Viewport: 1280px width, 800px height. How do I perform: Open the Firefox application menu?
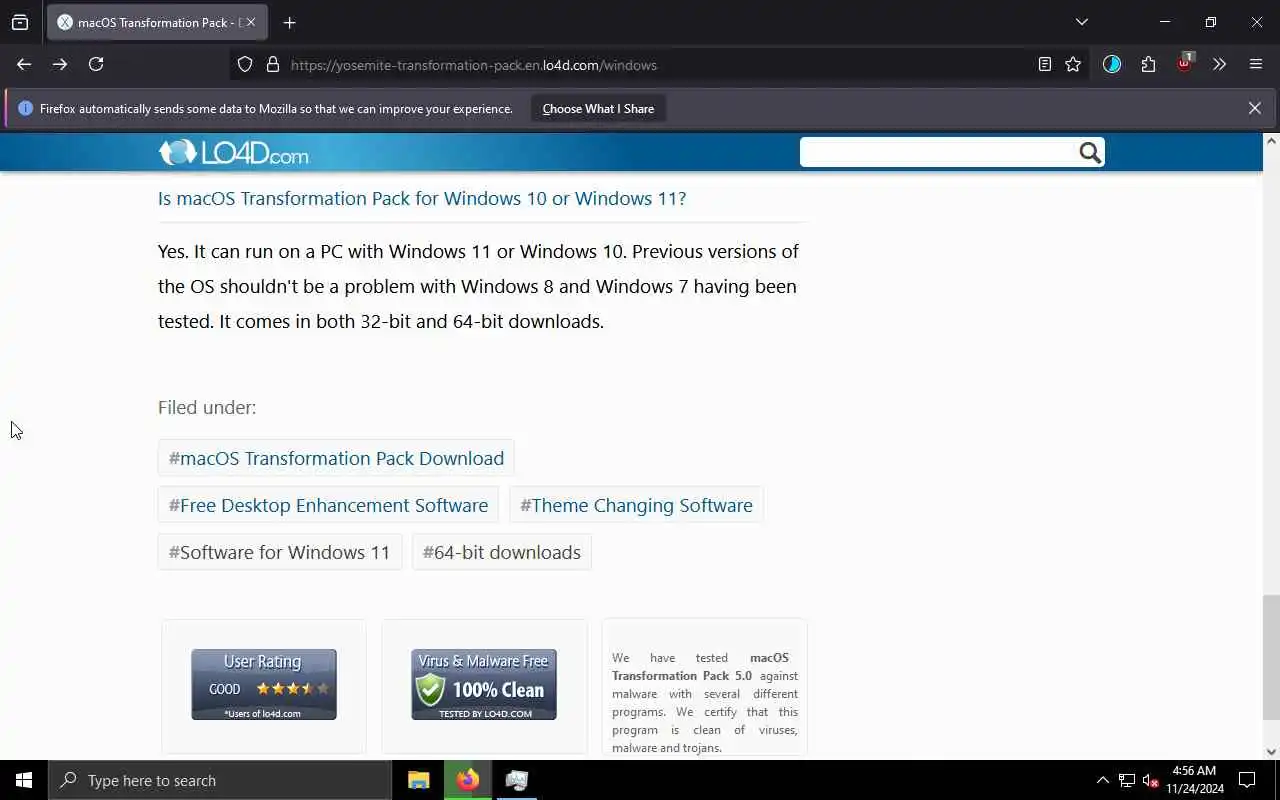tap(1256, 64)
